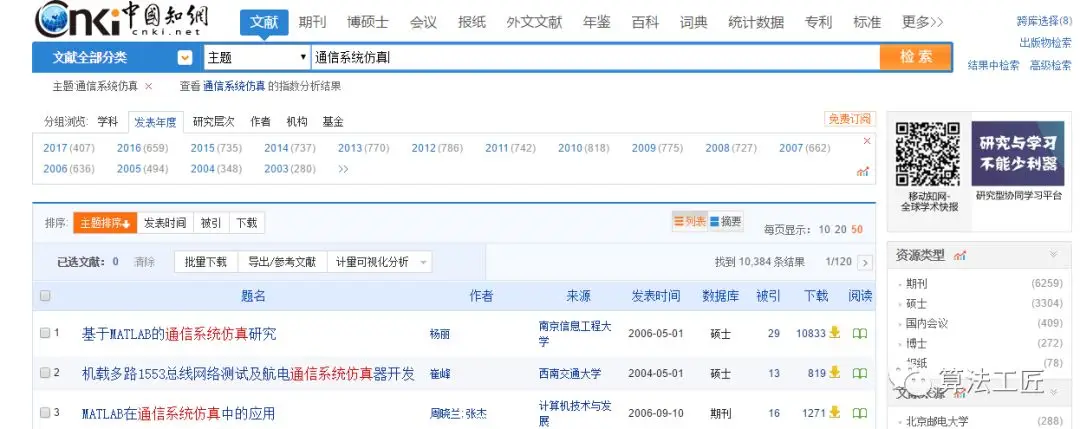Sort by 被引
The image size is (1080, 429).
click(x=211, y=223)
